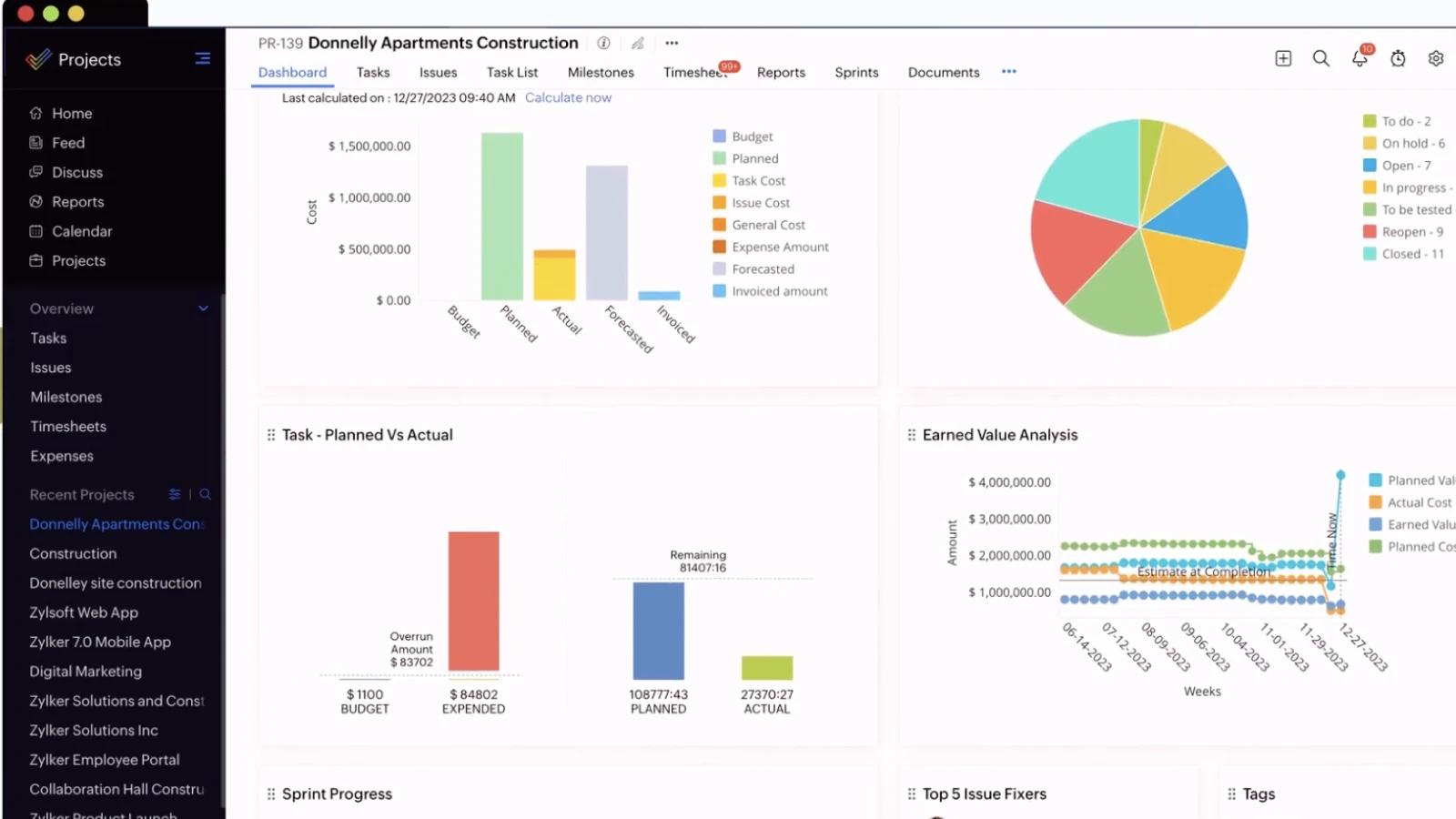This screenshot has width=1456, height=819.
Task: Select blue Planned hours bar
Action: [x=658, y=631]
